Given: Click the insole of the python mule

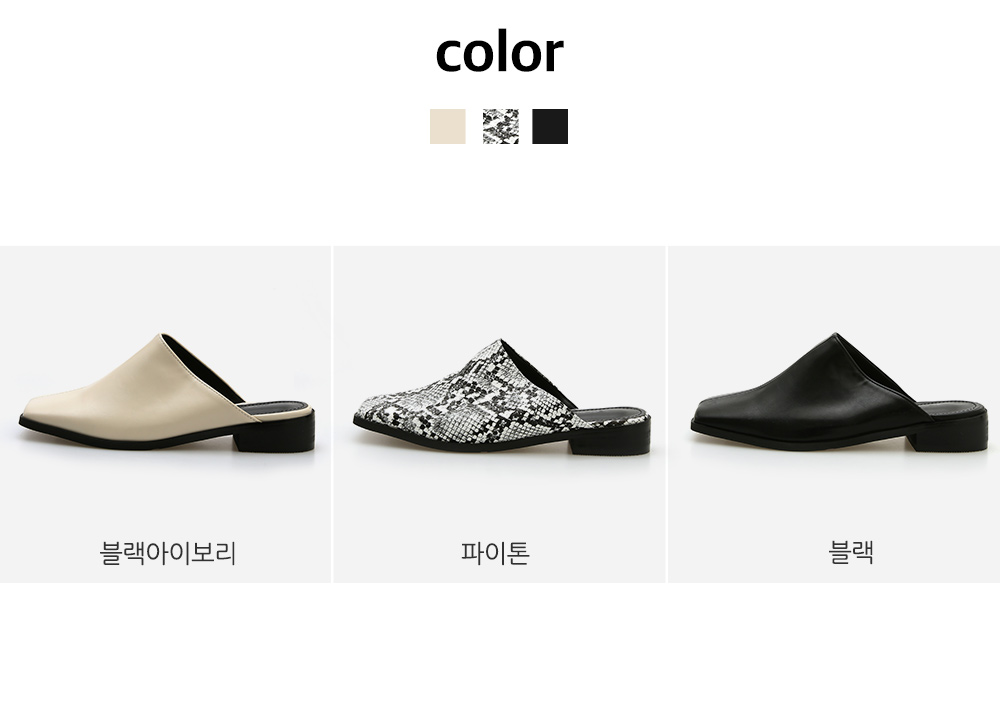Looking at the screenshot, I should [x=611, y=412].
